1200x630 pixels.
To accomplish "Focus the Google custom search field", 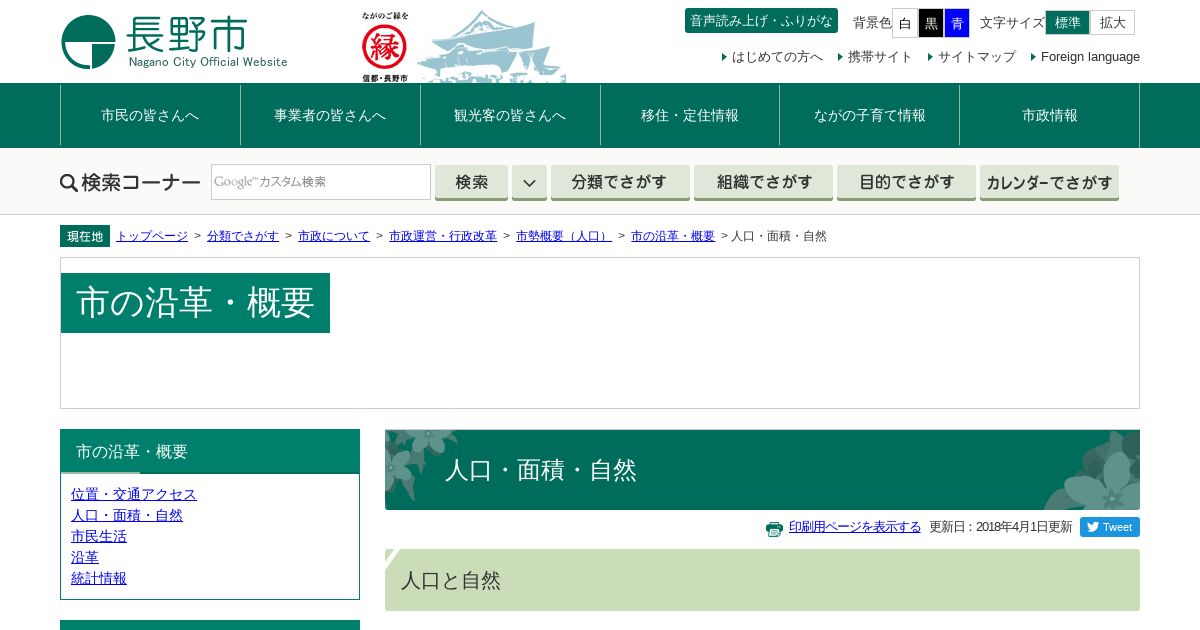I will 321,182.
